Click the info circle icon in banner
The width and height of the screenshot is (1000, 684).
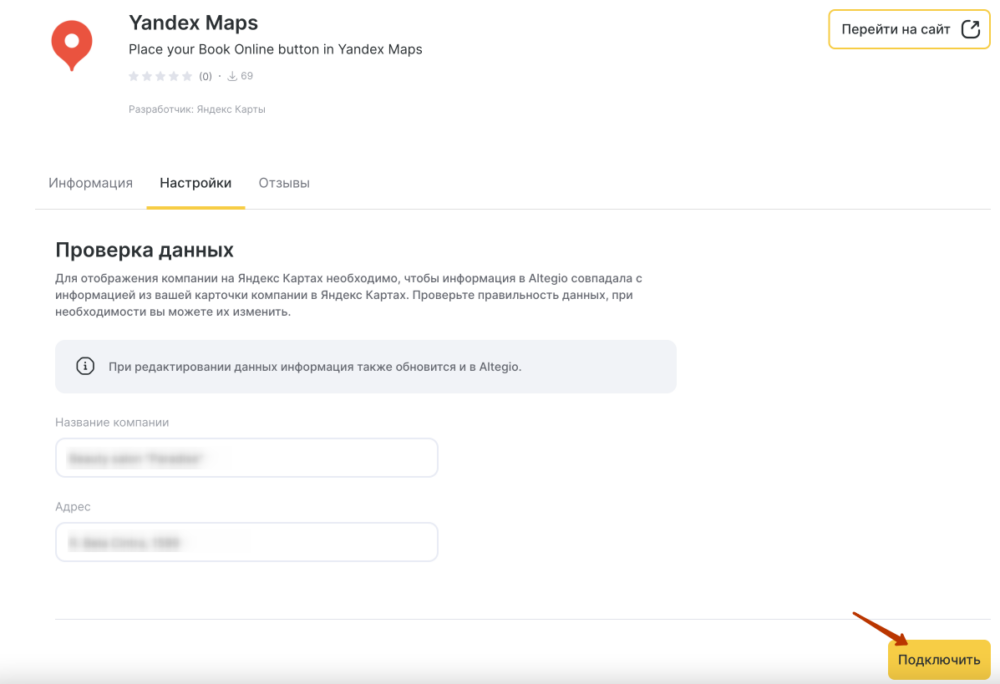pyautogui.click(x=86, y=366)
